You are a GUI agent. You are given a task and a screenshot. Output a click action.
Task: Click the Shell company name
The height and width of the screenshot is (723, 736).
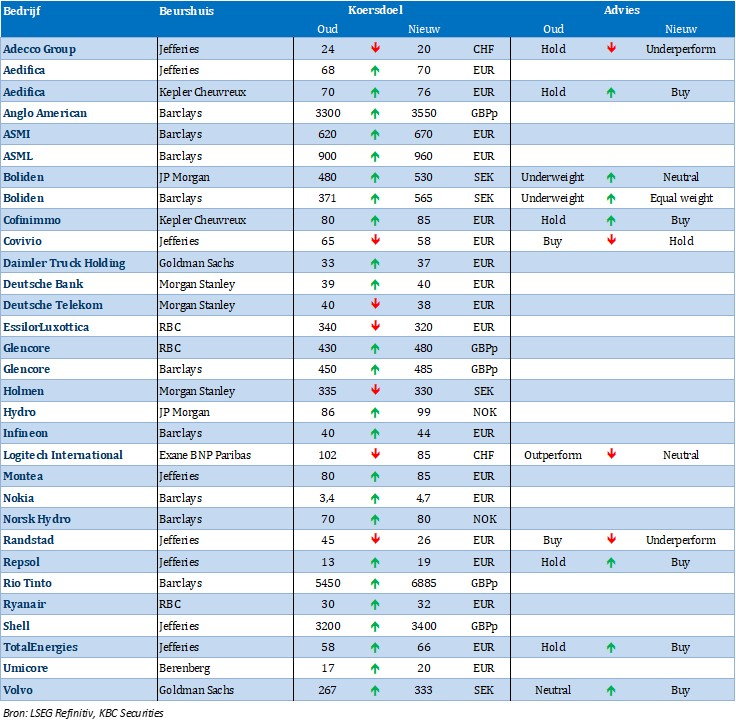point(19,626)
